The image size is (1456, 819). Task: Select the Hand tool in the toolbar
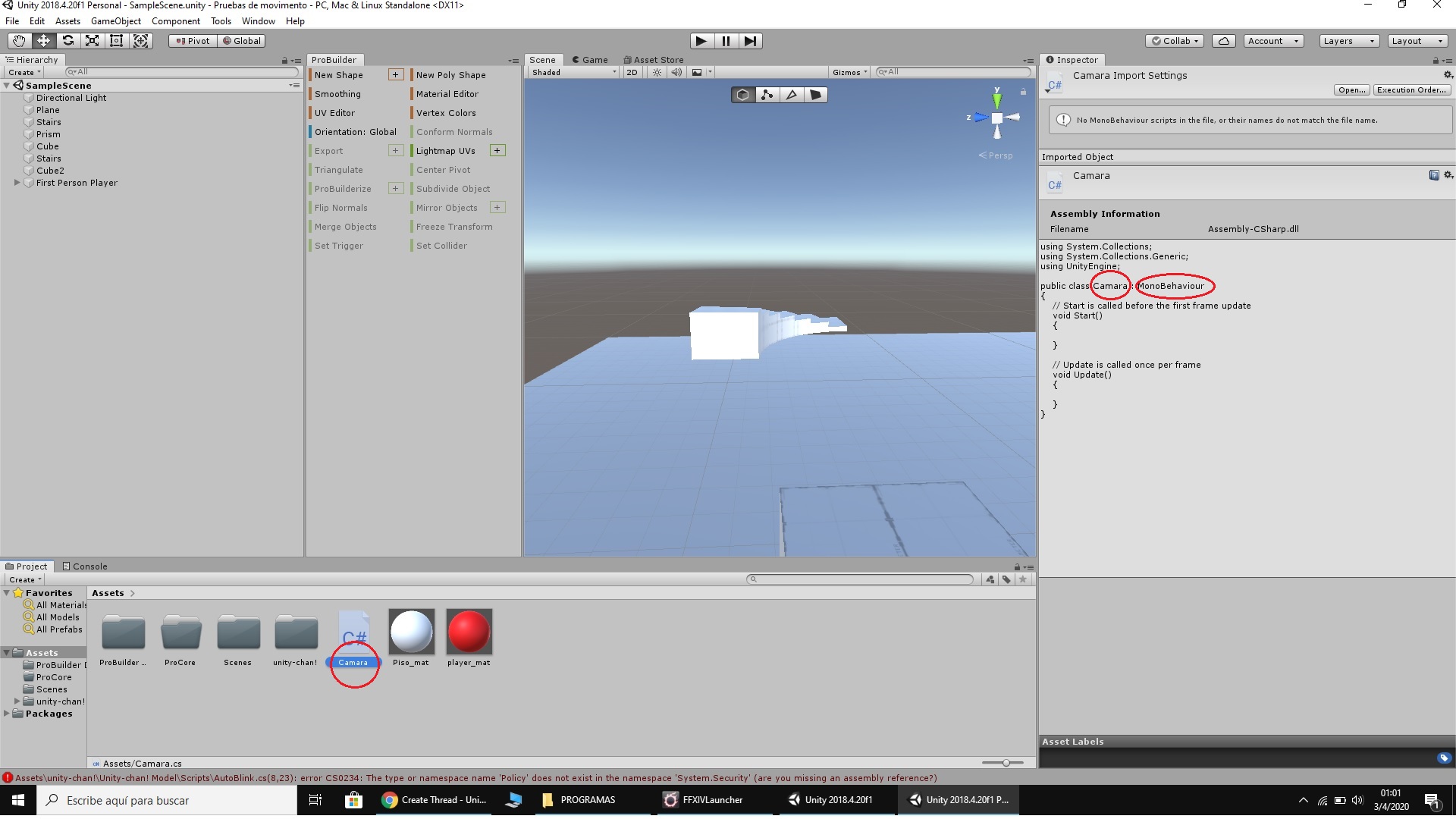click(x=19, y=41)
